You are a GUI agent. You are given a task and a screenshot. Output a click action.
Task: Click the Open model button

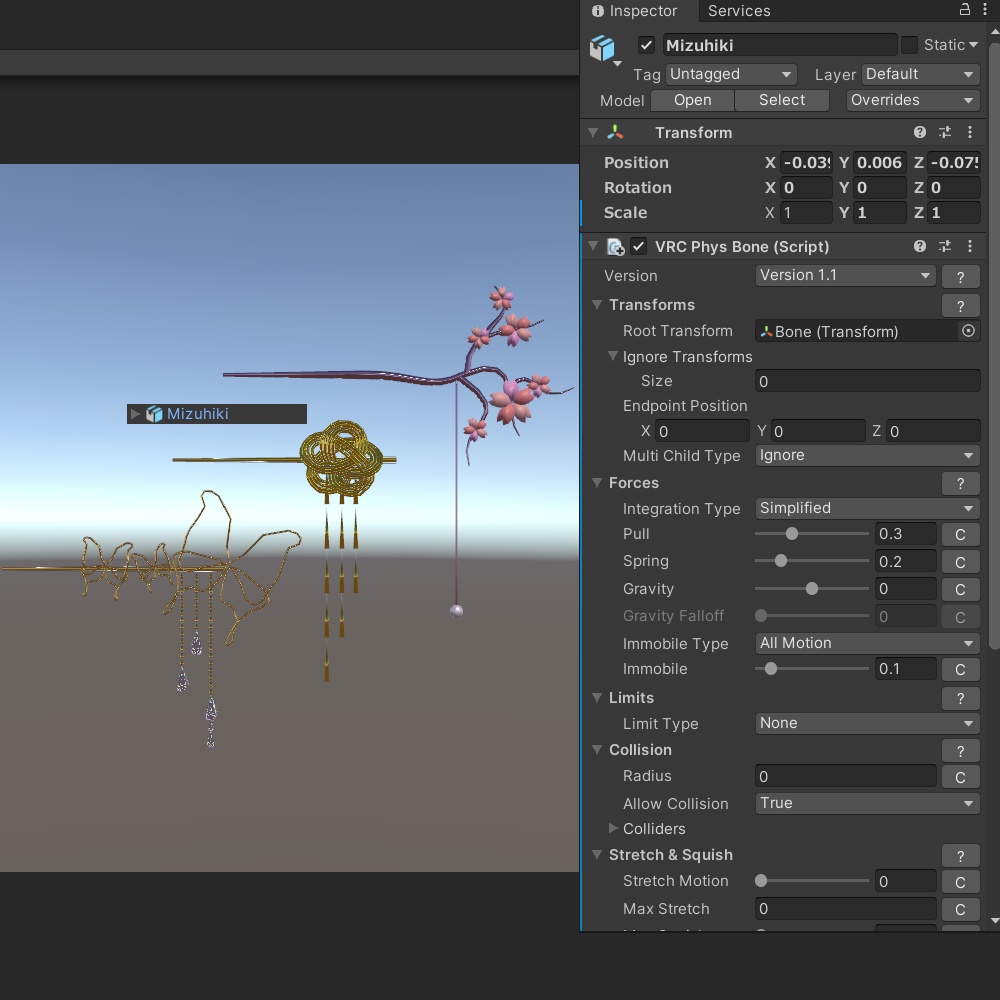[x=691, y=100]
